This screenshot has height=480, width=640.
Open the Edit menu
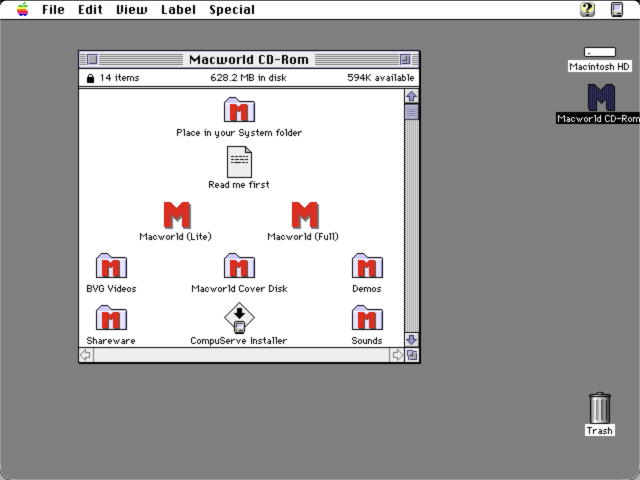click(90, 9)
